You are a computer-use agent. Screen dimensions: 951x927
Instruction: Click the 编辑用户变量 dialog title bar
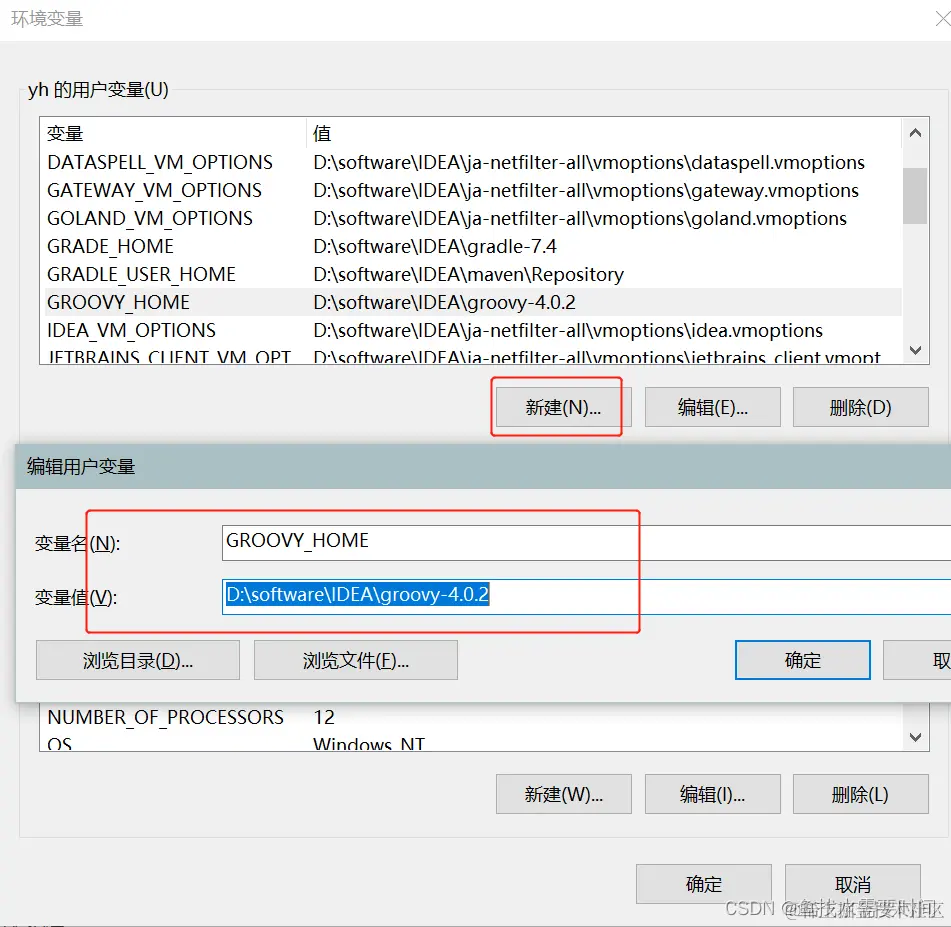click(483, 467)
